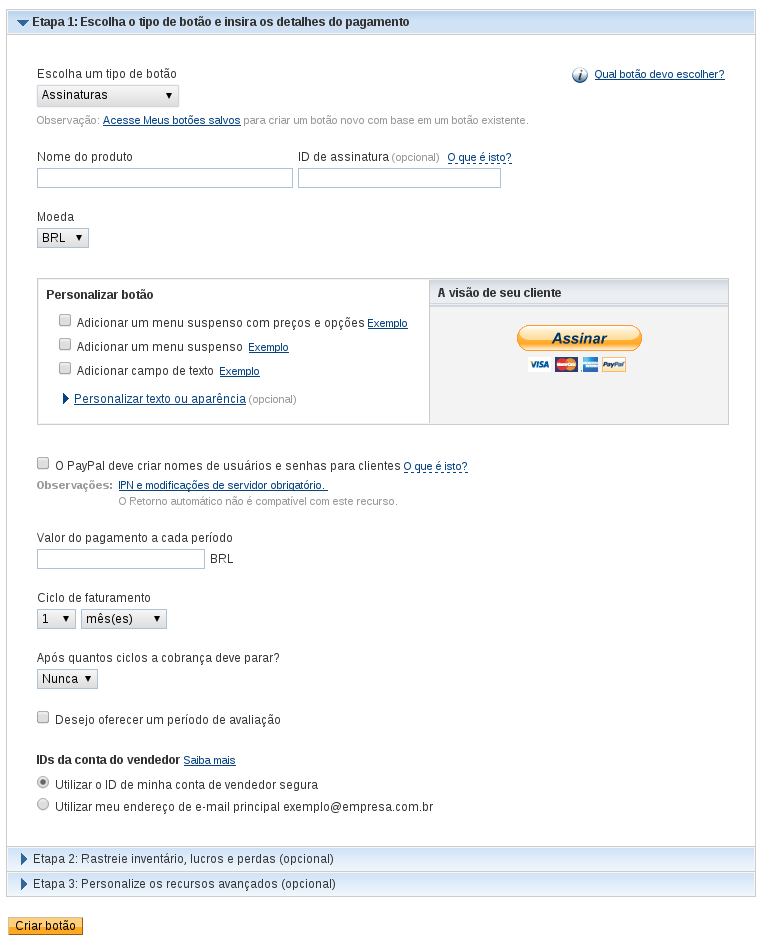Open the BRL currency dropdown
The image size is (763, 940).
point(63,238)
